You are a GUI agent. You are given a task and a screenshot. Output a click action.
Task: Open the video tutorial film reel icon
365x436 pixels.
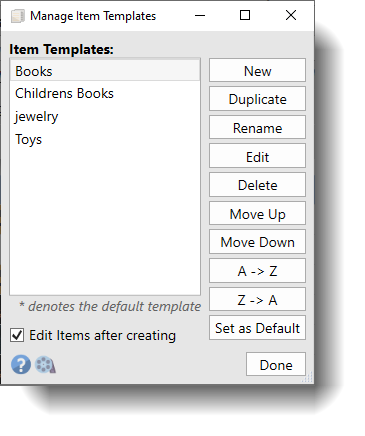point(45,365)
